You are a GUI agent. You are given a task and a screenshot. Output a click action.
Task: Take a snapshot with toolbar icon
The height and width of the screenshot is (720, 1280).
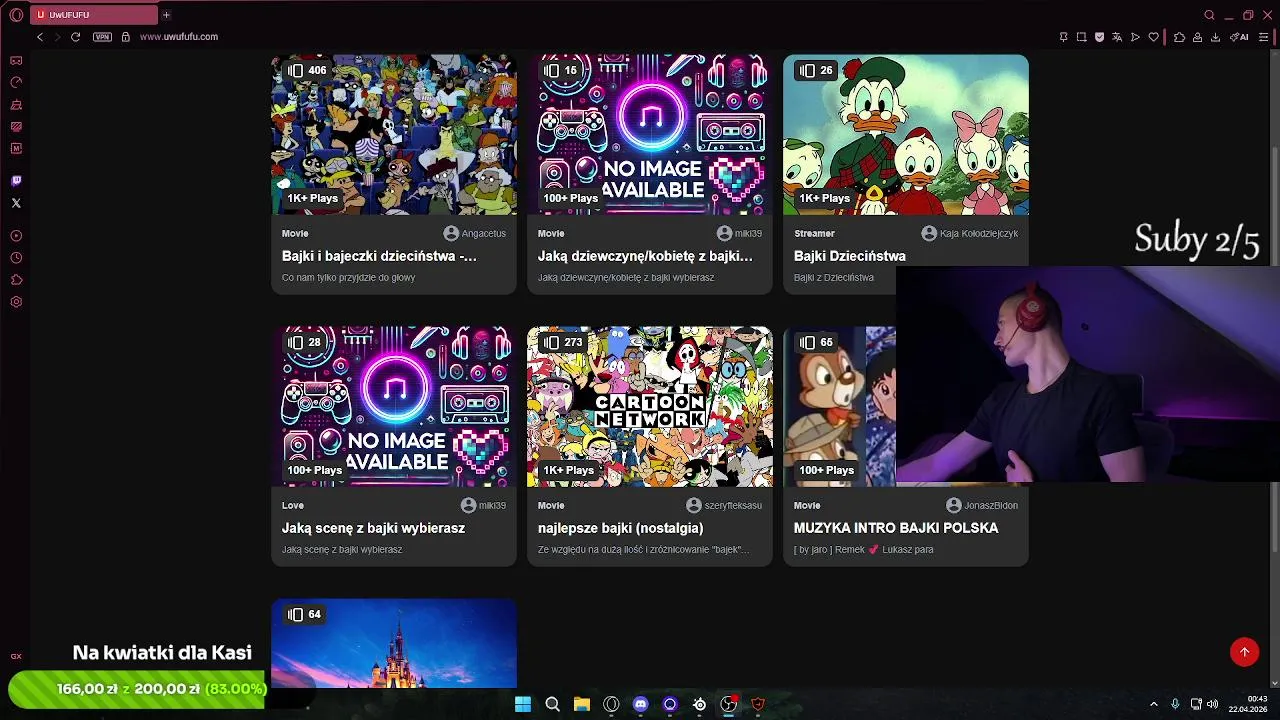point(1081,37)
